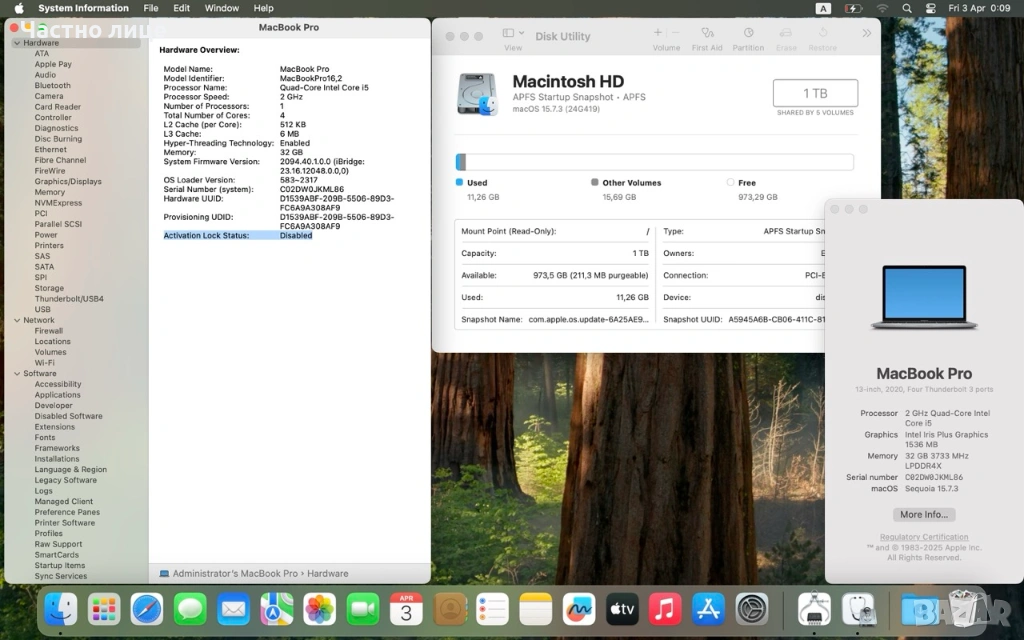Open Safari from the Dock
The width and height of the screenshot is (1024, 640).
(146, 608)
